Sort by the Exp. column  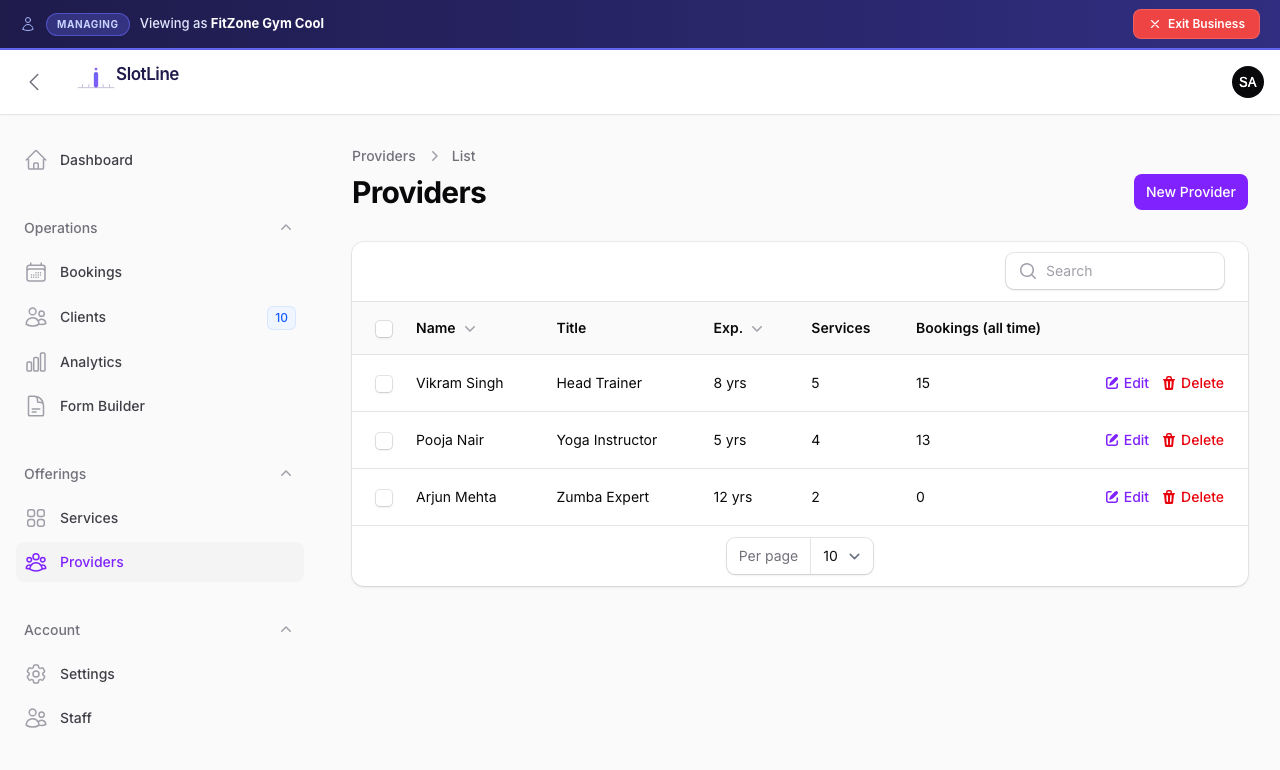(x=738, y=328)
